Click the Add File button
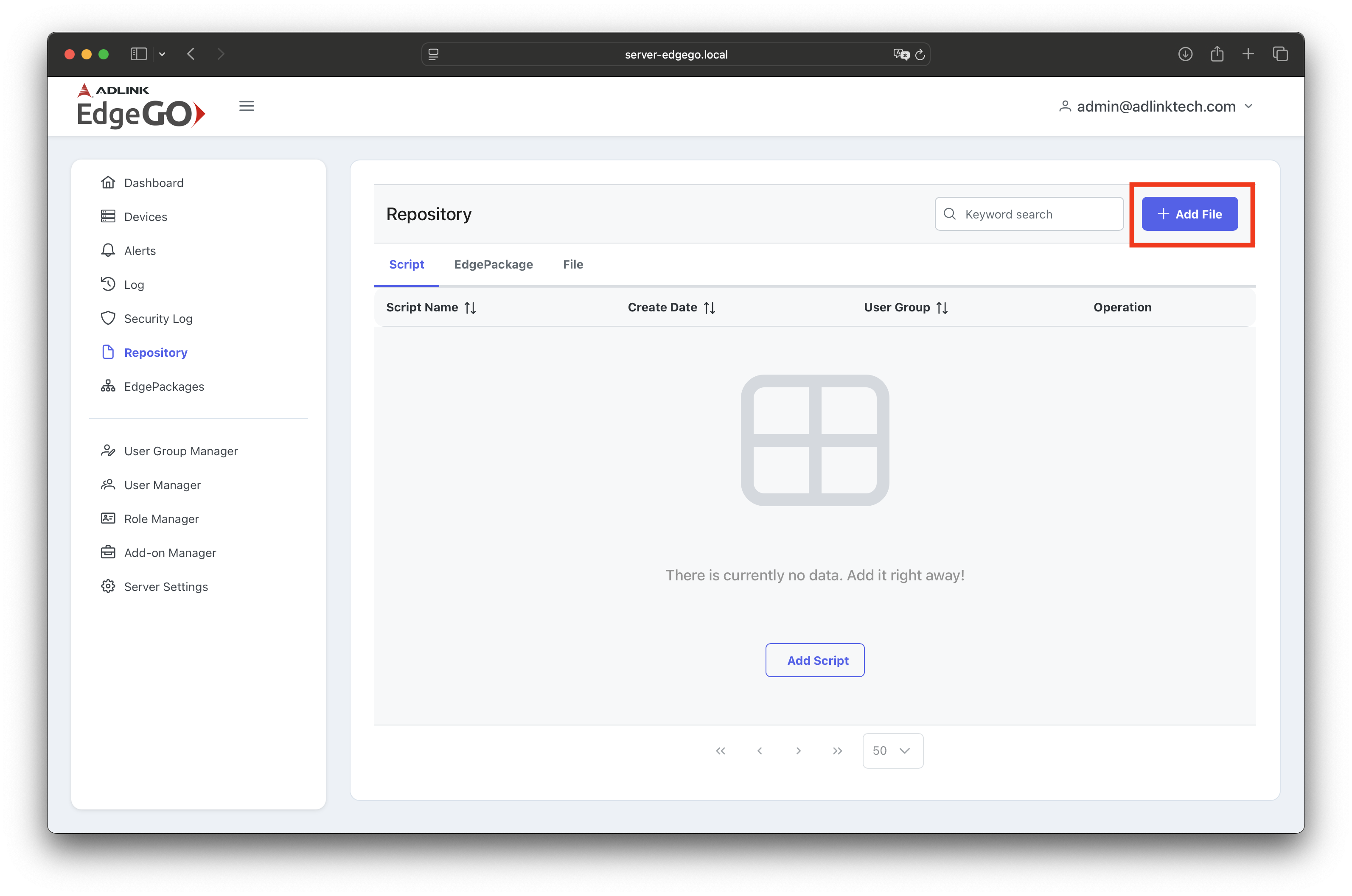 pos(1190,214)
